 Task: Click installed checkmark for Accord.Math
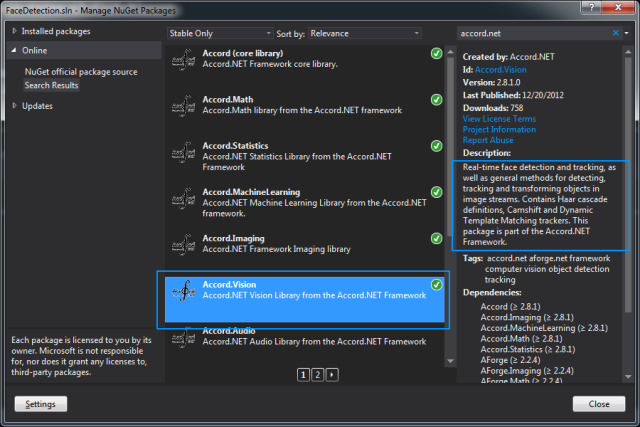click(436, 100)
